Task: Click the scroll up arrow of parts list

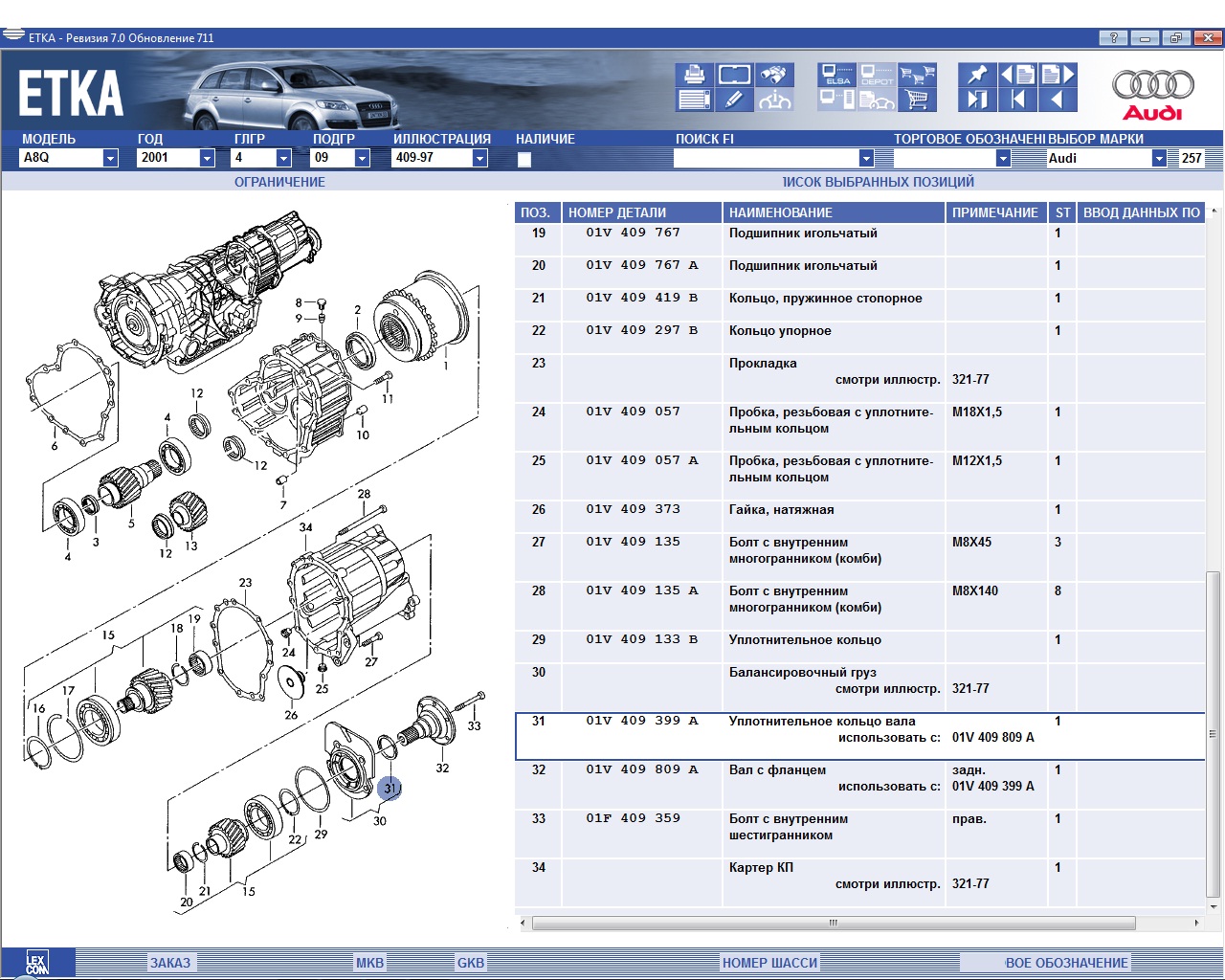Action: point(1214,211)
